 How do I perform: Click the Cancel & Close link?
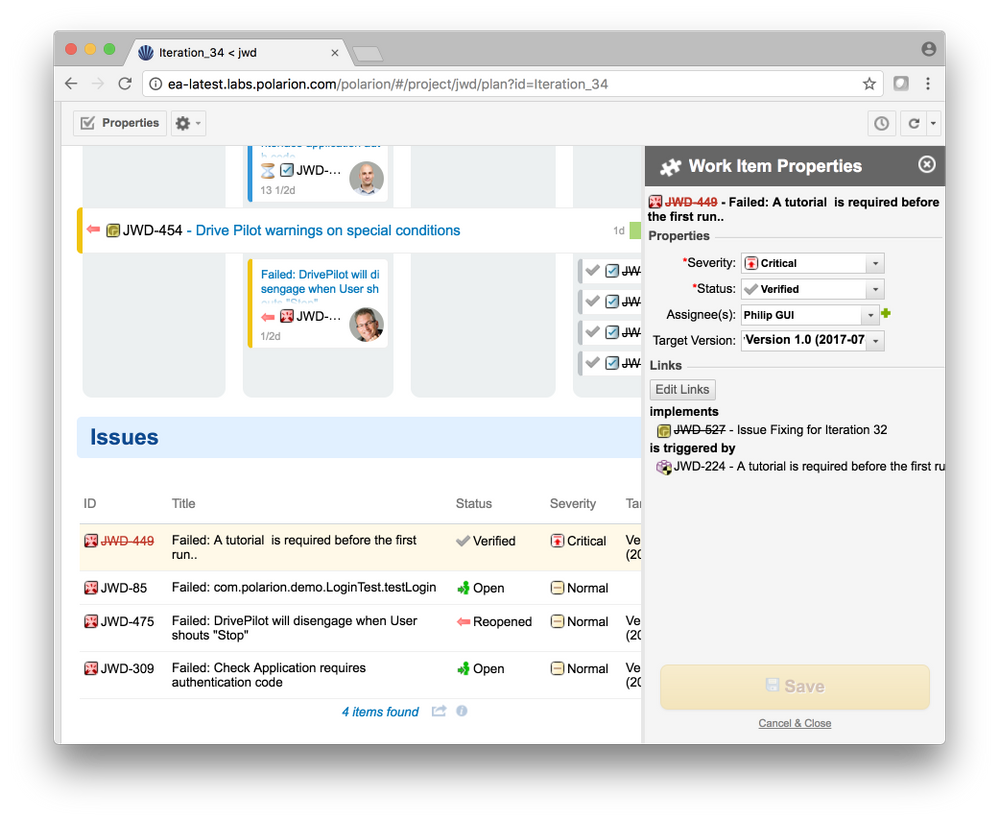(794, 723)
